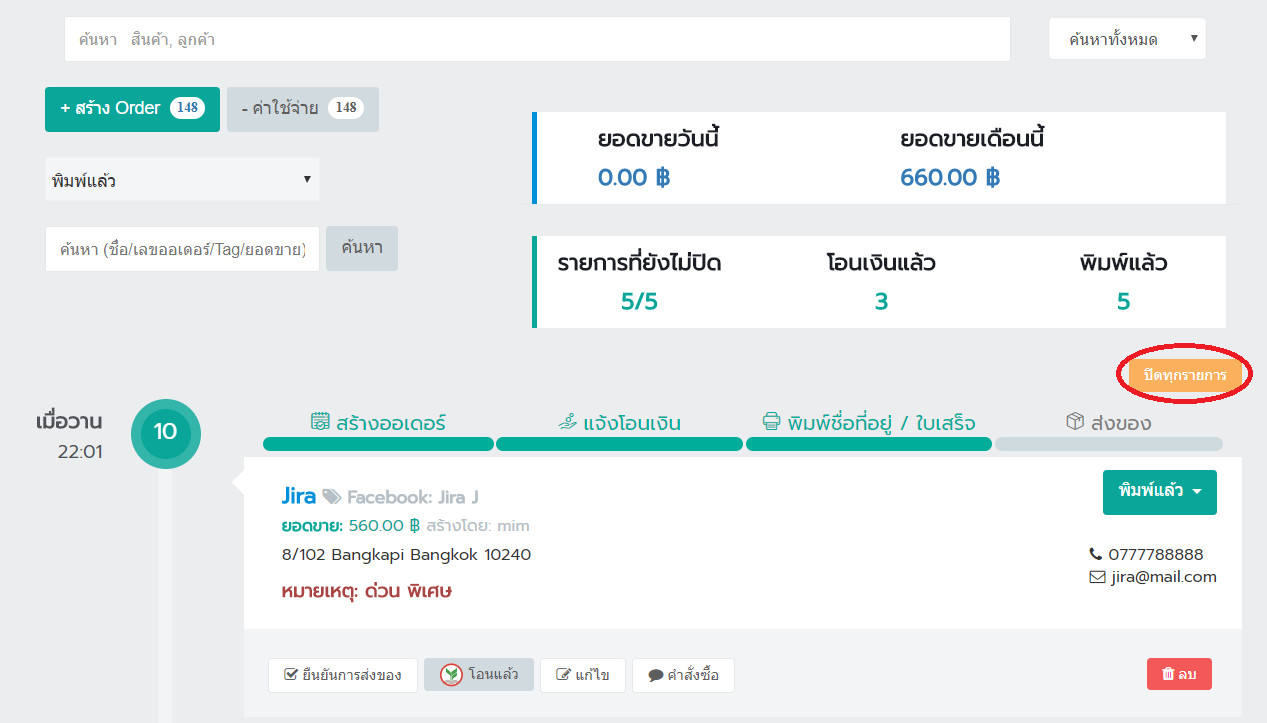
Task: Click the bank logo on the โอนแล้ว button
Action: pyautogui.click(x=451, y=675)
